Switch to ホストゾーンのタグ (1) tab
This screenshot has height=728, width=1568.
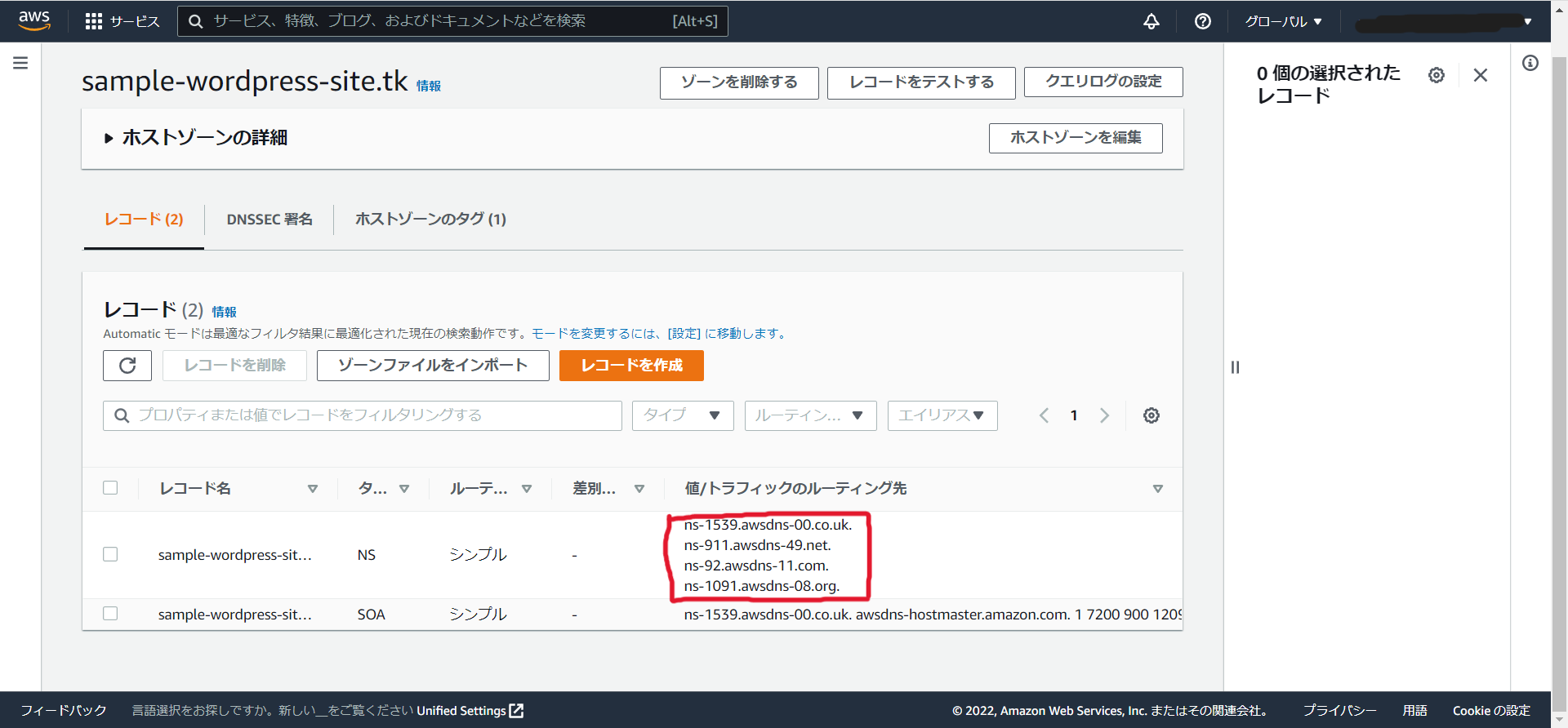[431, 220]
